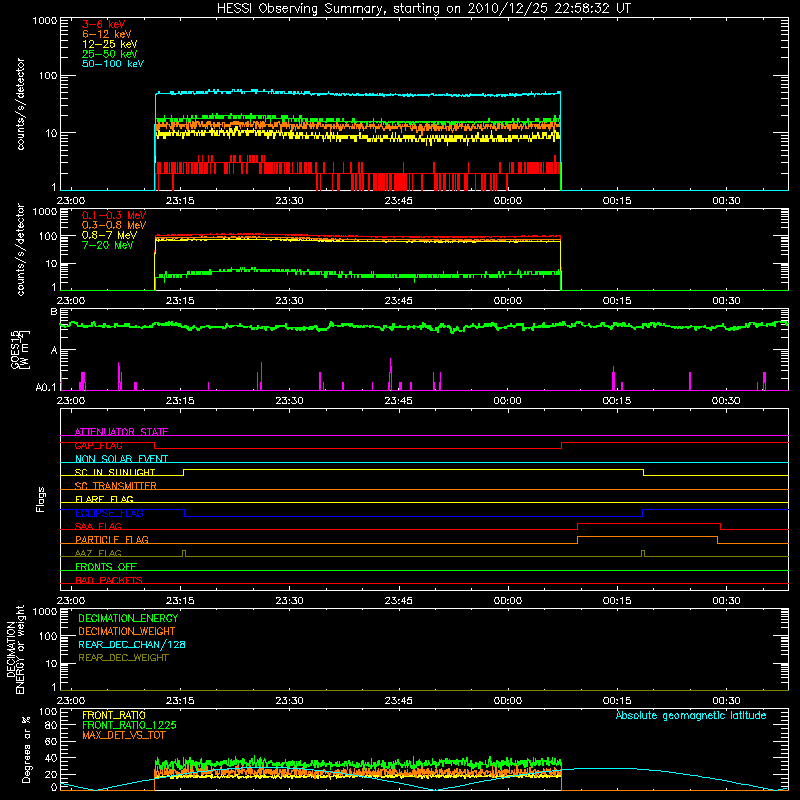Select the 0.1-0.3 MeV legend label
Image resolution: width=800 pixels, height=800 pixels.
114,215
